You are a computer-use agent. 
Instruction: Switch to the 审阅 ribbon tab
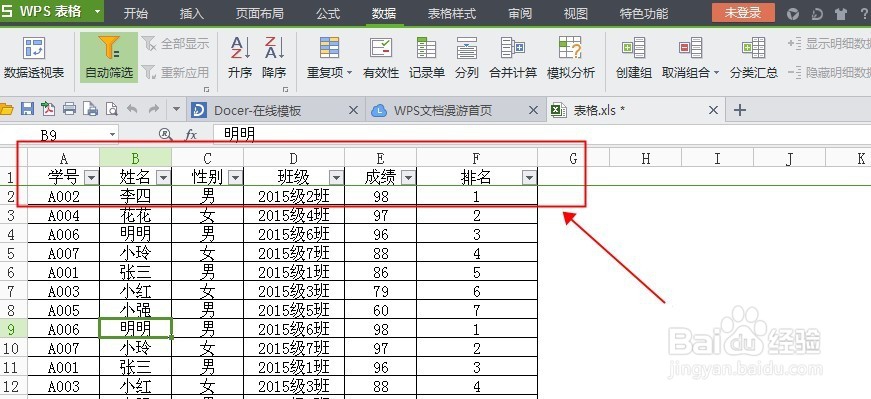tap(520, 13)
